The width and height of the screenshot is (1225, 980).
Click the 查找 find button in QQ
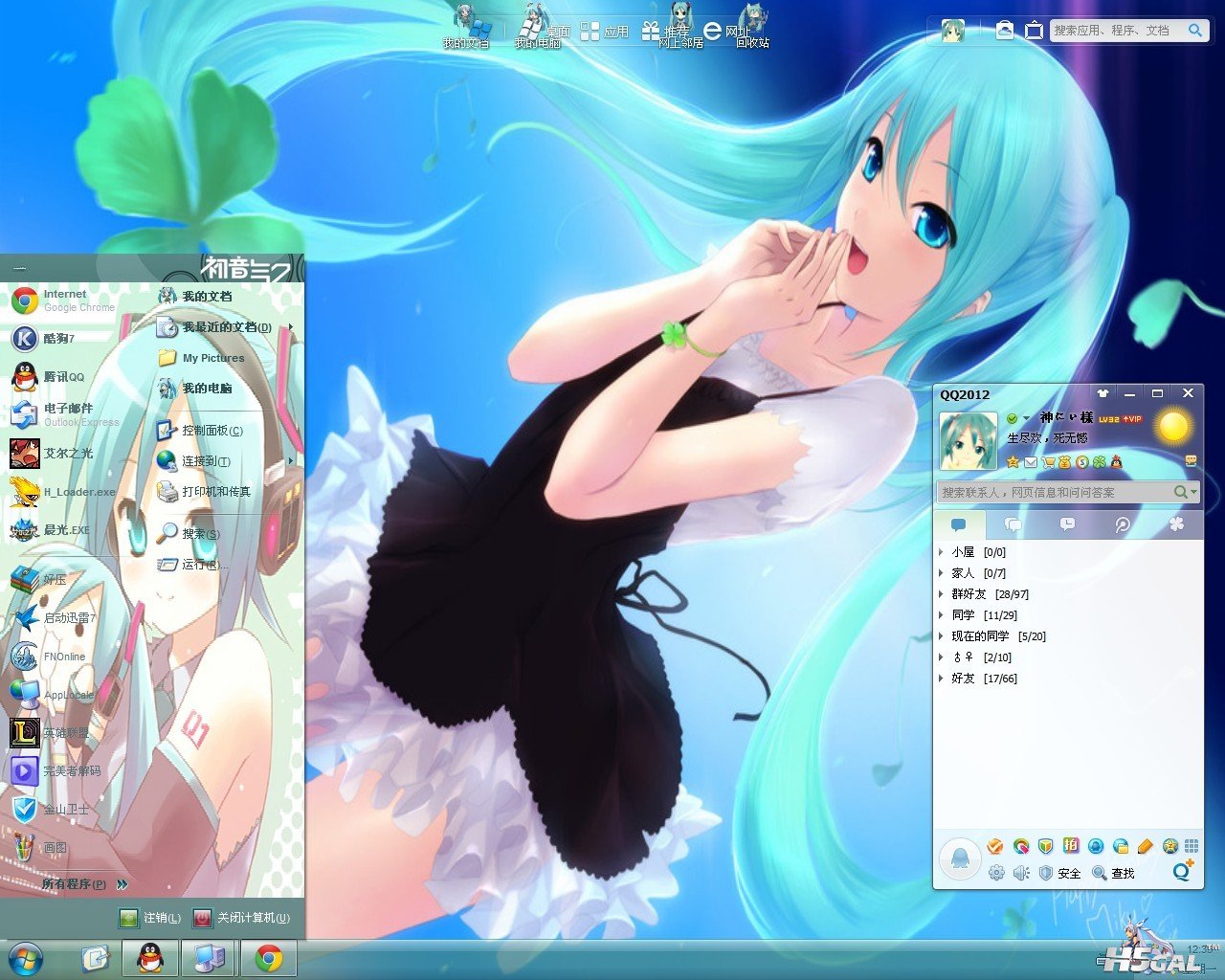point(1114,873)
